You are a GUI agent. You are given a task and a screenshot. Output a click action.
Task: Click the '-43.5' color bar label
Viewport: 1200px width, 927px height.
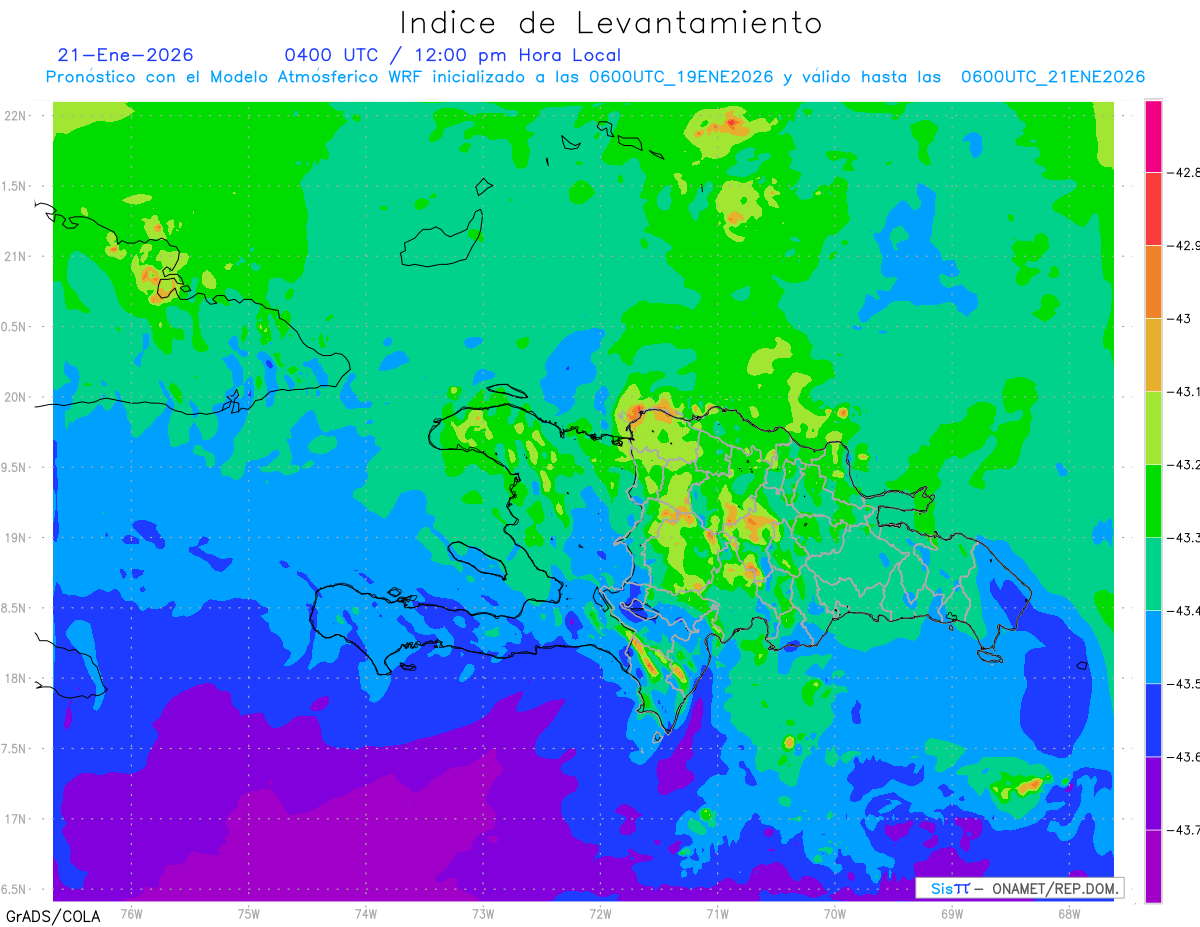[1185, 683]
